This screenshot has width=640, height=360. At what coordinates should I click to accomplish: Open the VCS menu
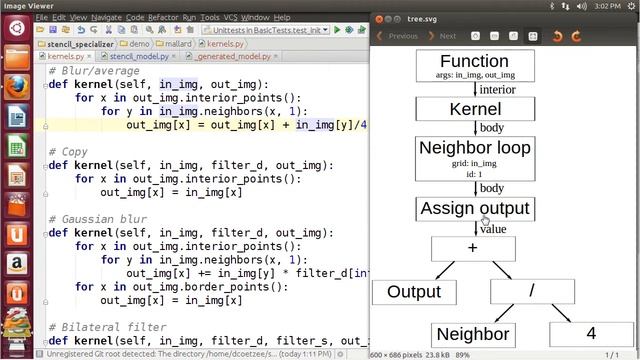click(230, 18)
